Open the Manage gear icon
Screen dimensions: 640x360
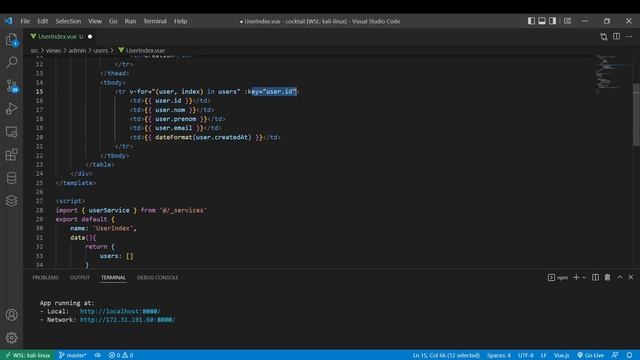click(11, 338)
